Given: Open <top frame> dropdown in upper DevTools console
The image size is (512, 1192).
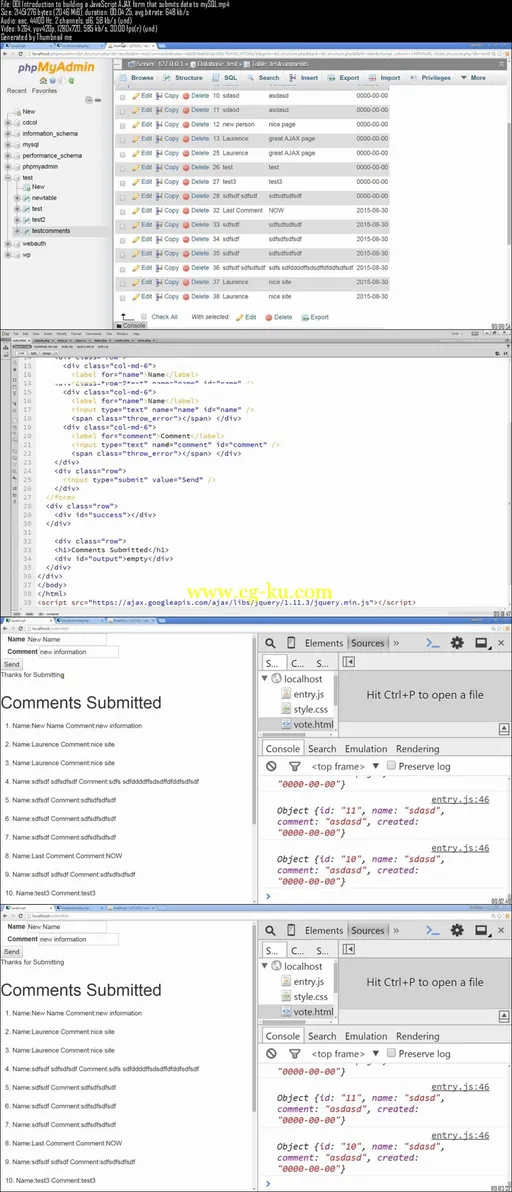Looking at the screenshot, I should (x=345, y=766).
